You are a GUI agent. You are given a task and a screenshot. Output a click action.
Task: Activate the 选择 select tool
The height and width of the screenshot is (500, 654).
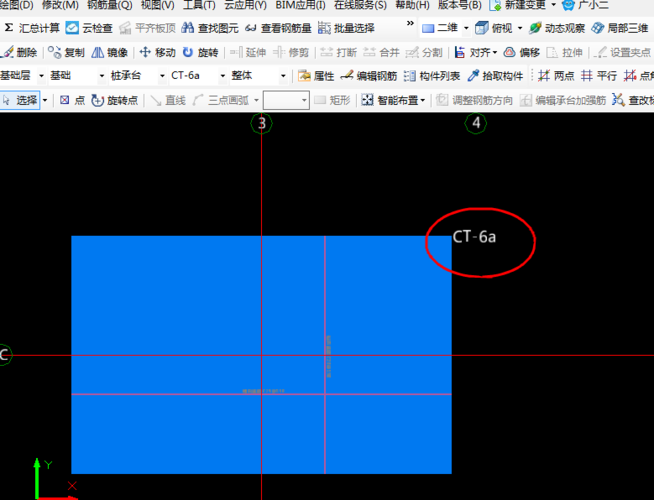click(x=20, y=101)
